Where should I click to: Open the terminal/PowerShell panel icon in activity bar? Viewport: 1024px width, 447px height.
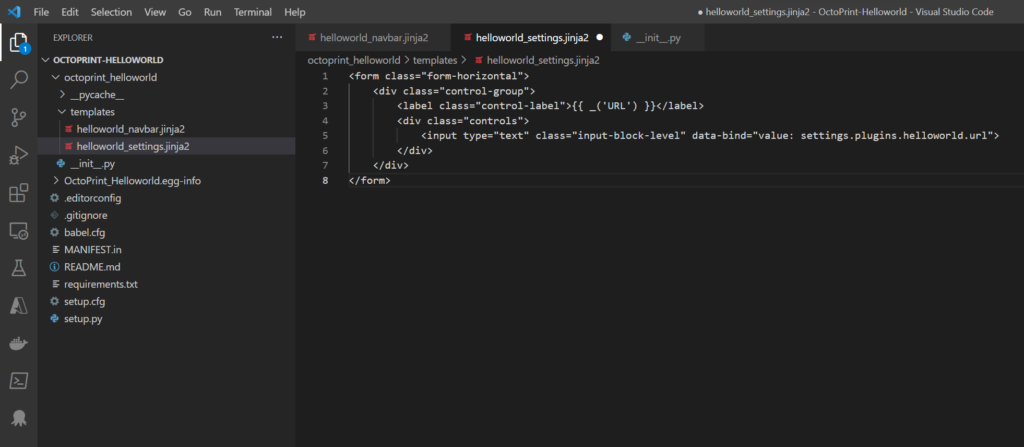[x=18, y=381]
